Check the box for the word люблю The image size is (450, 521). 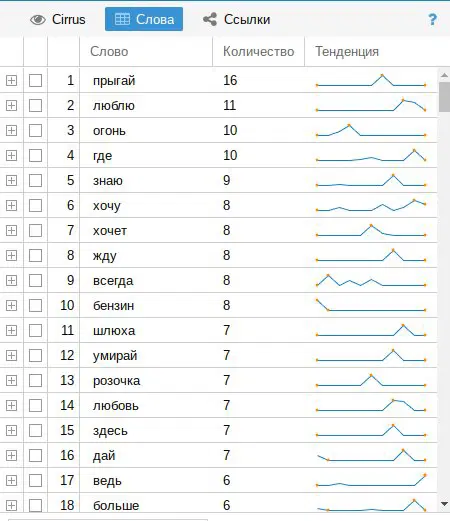coord(35,106)
